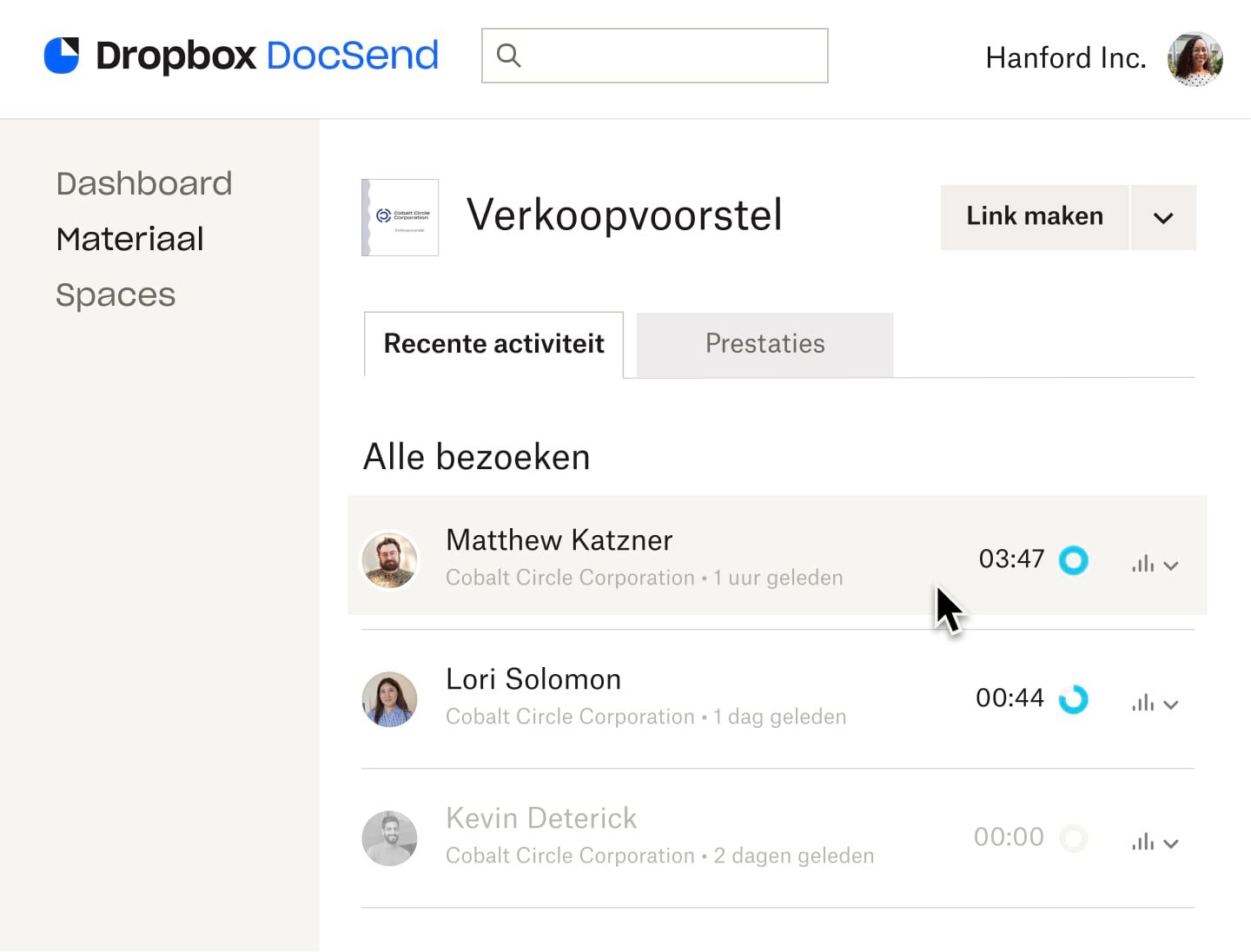Open Materiaal in the sidebar
Image resolution: width=1251 pixels, height=952 pixels.
pyautogui.click(x=130, y=240)
